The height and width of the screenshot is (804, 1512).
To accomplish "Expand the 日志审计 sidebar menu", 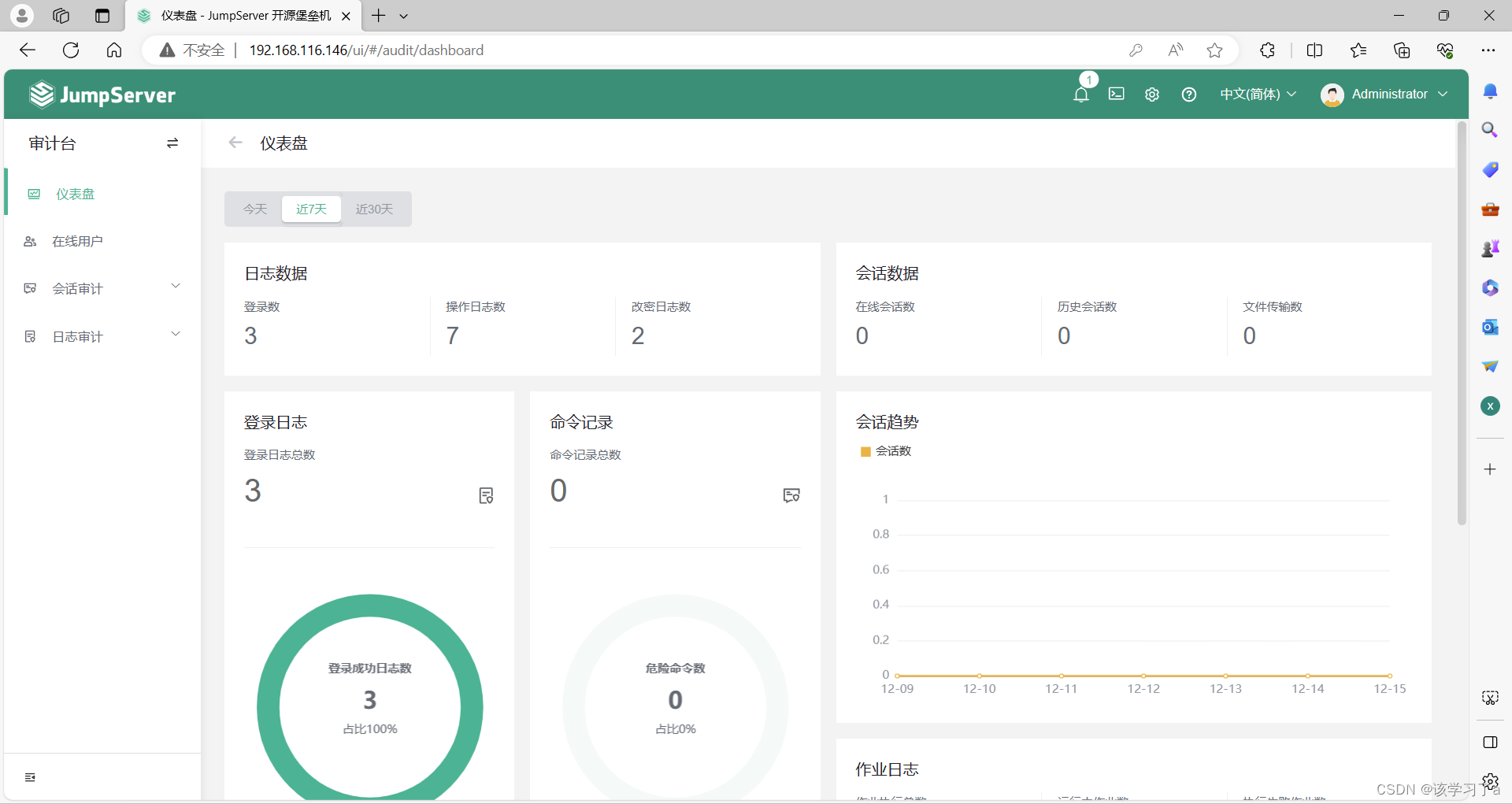I will click(x=102, y=336).
